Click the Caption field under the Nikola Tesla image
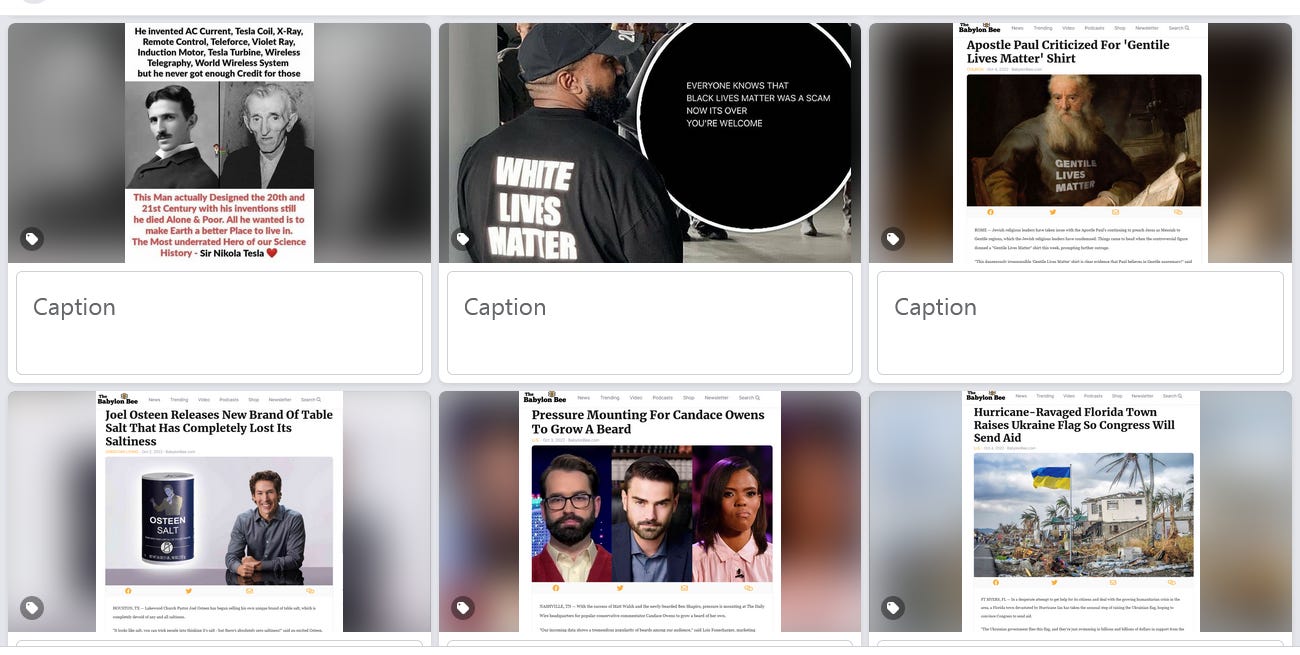This screenshot has width=1300, height=655. point(219,323)
